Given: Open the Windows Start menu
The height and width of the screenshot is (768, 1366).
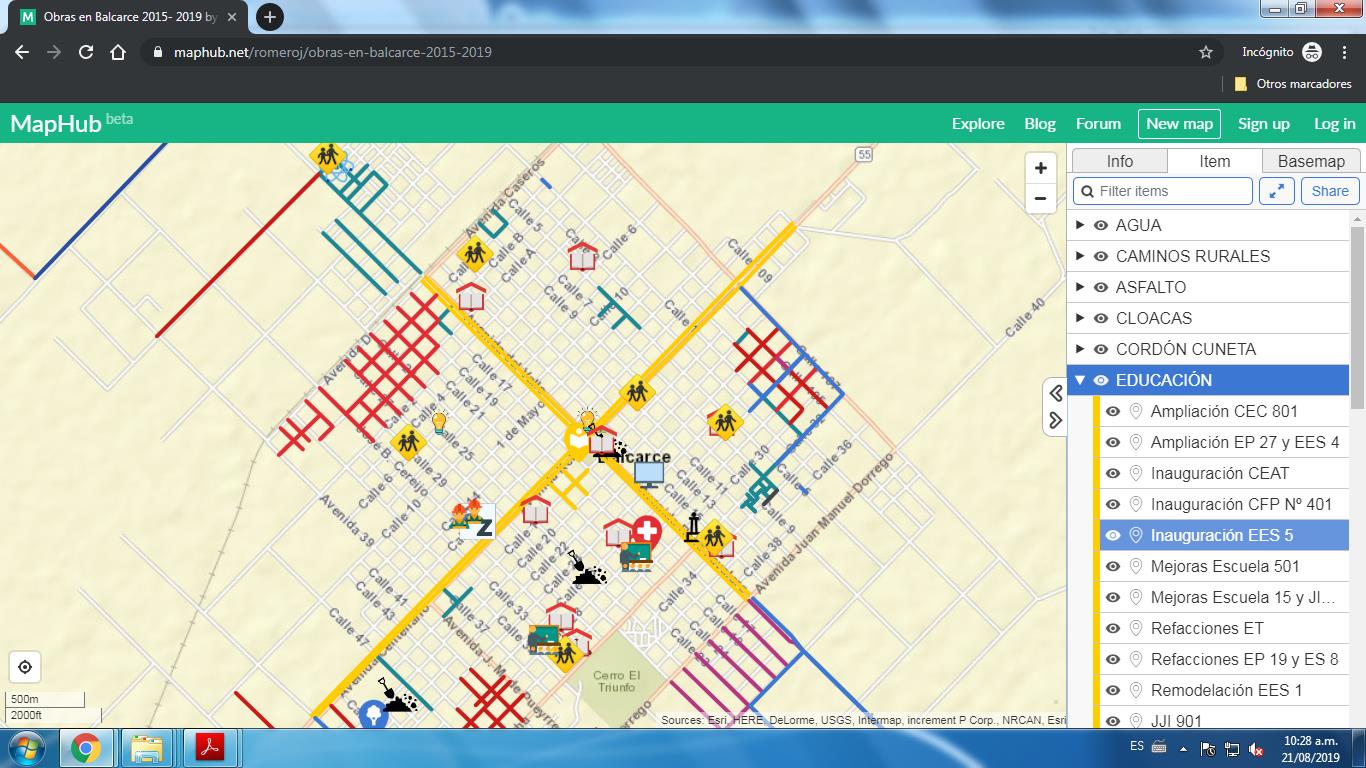Looking at the screenshot, I should (26, 748).
